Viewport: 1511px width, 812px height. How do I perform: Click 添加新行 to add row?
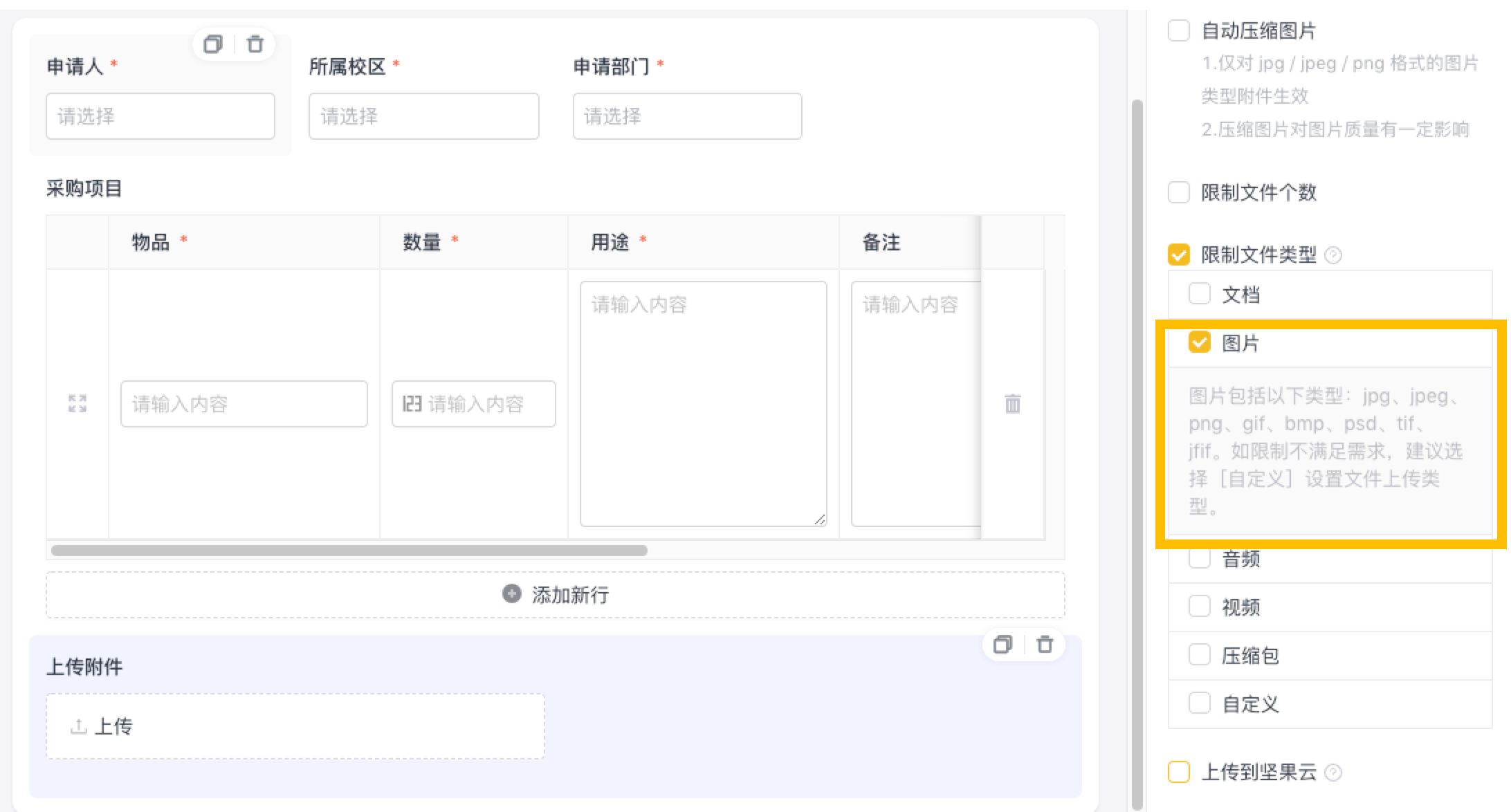(556, 595)
